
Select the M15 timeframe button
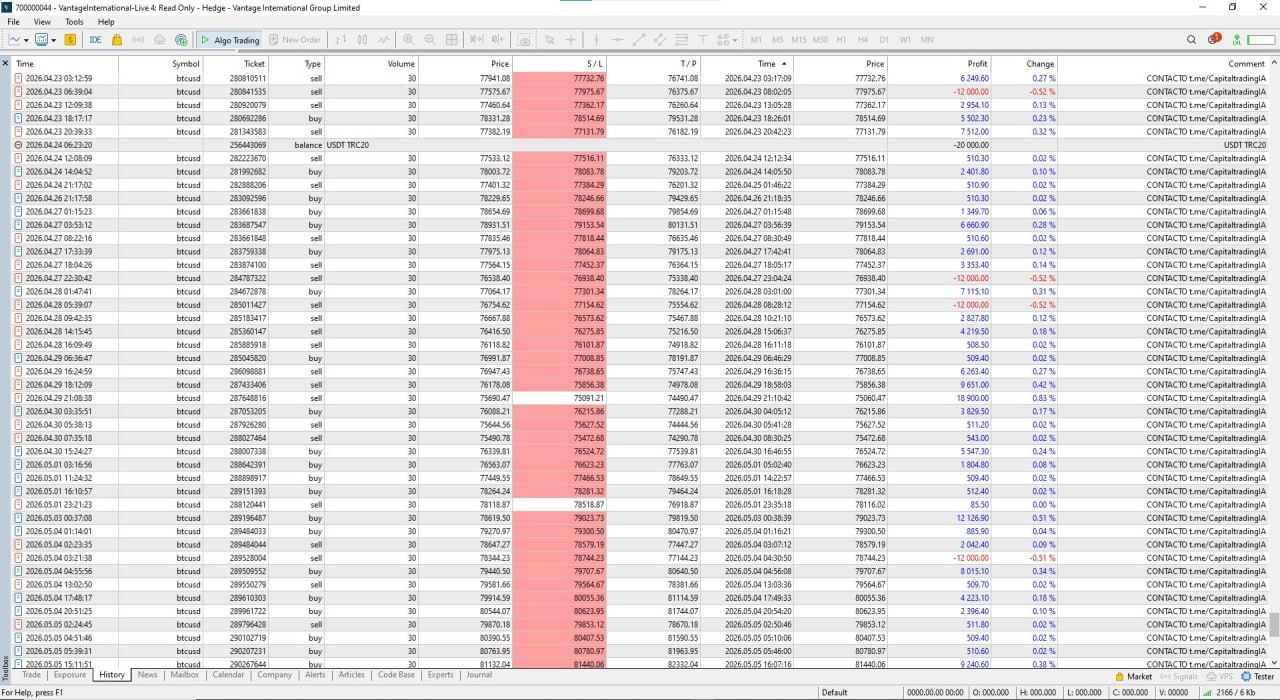799,40
